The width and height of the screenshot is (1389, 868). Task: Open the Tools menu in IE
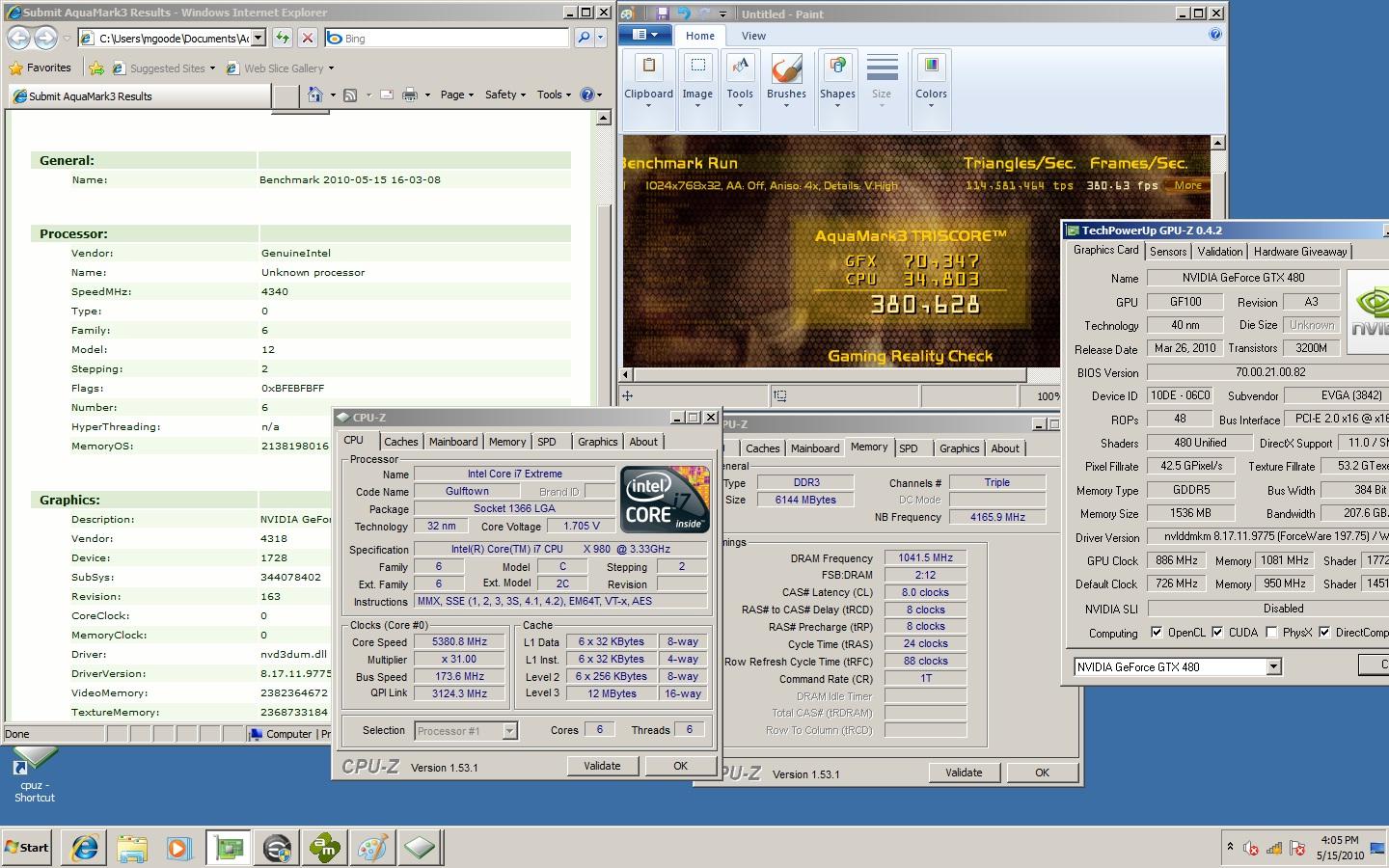[x=554, y=95]
